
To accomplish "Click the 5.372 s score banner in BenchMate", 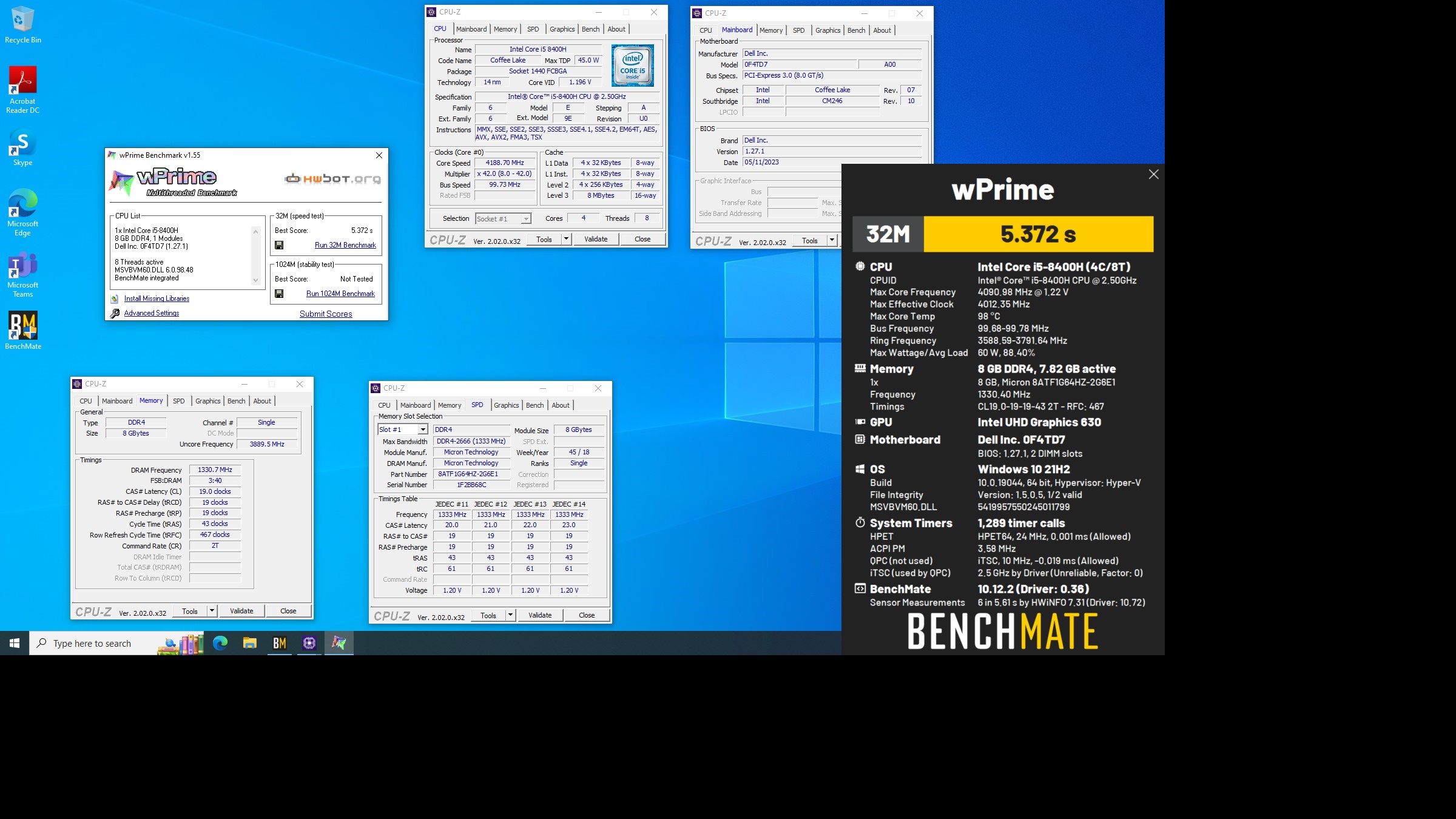I will (1038, 234).
